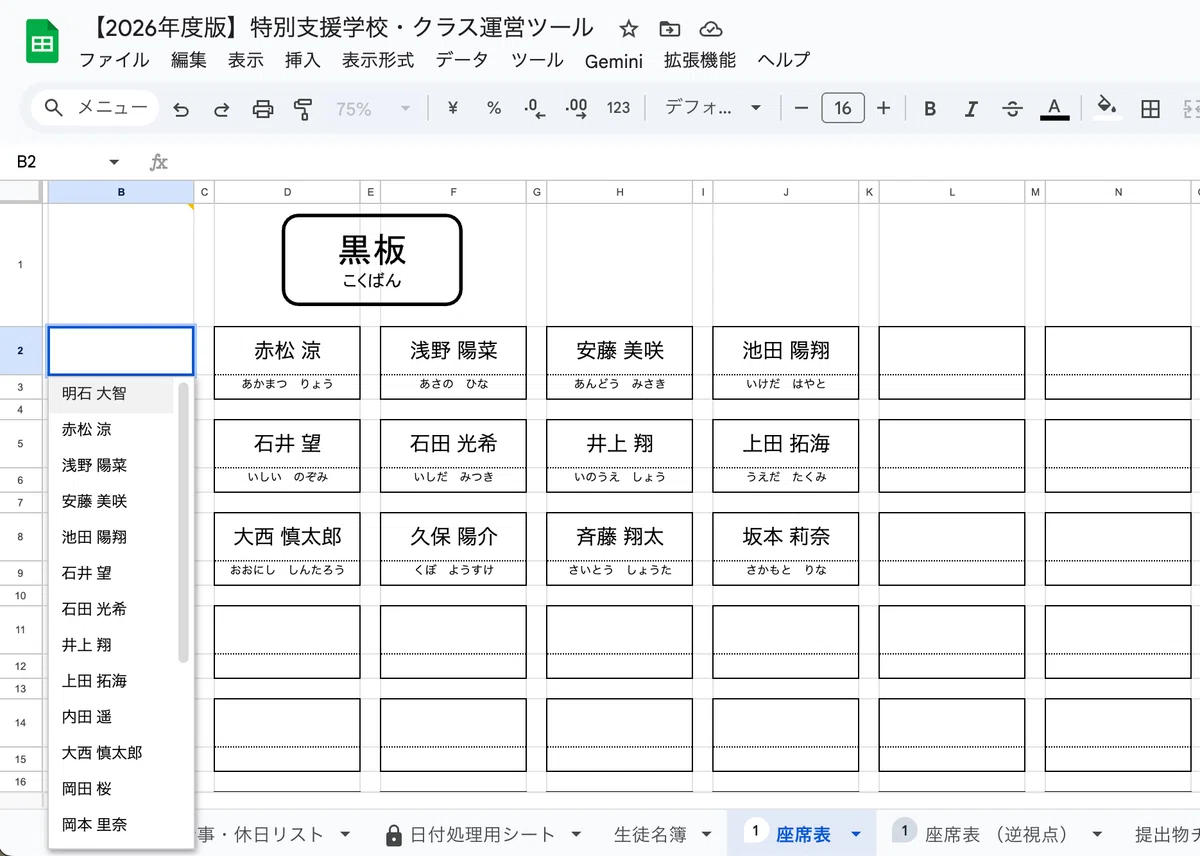Open the text color picker
Screen dimensions: 1200x856
(1054, 109)
